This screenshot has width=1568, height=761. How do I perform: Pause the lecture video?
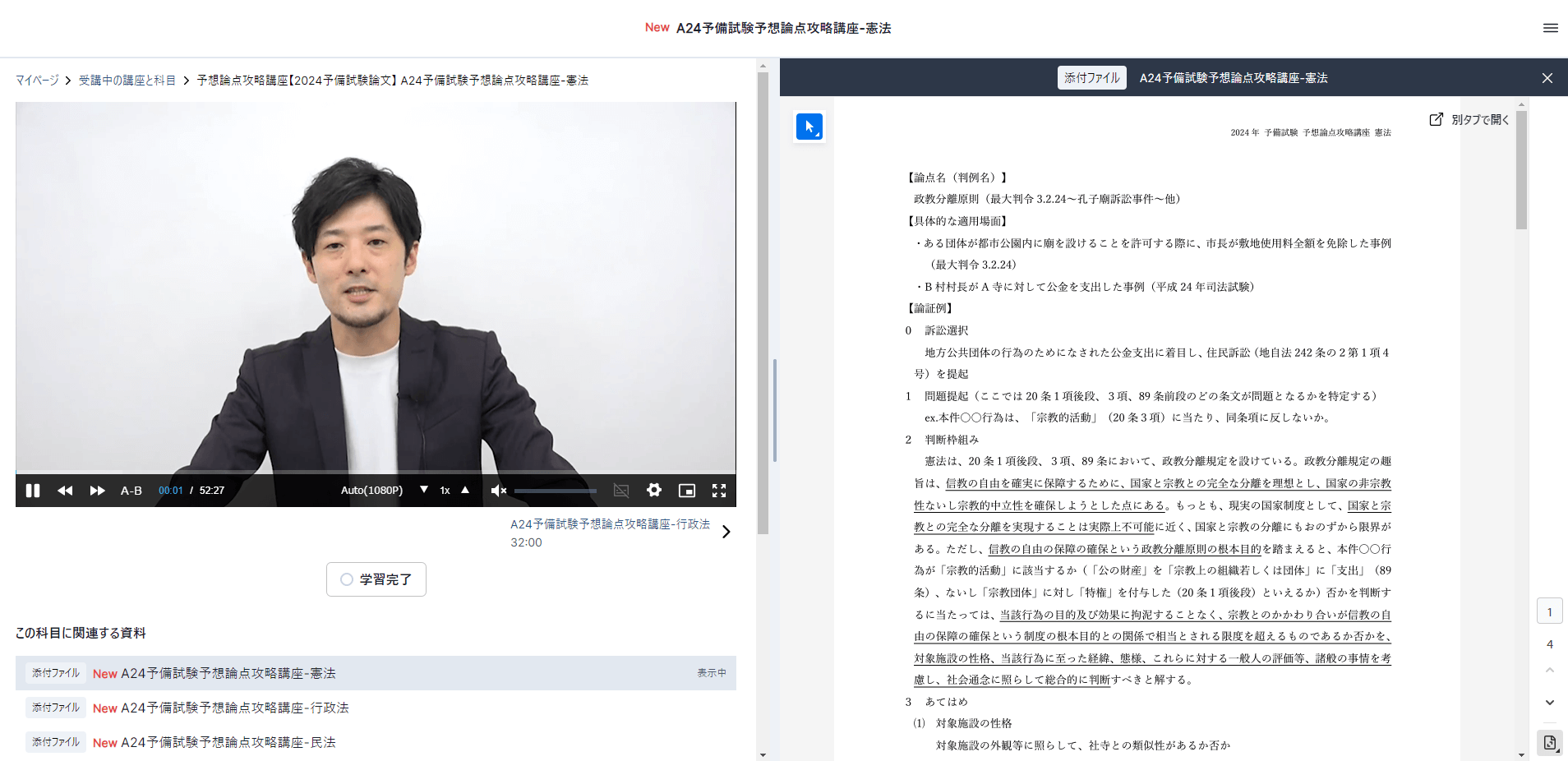pyautogui.click(x=33, y=491)
